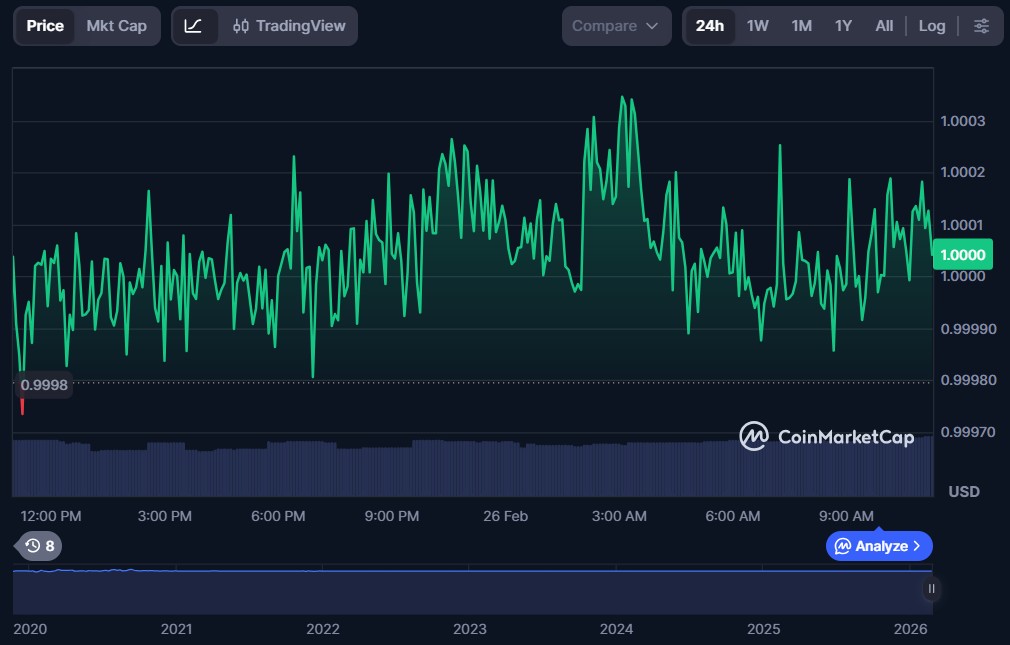Open chart settings sliders icon
This screenshot has width=1010, height=645.
click(982, 26)
